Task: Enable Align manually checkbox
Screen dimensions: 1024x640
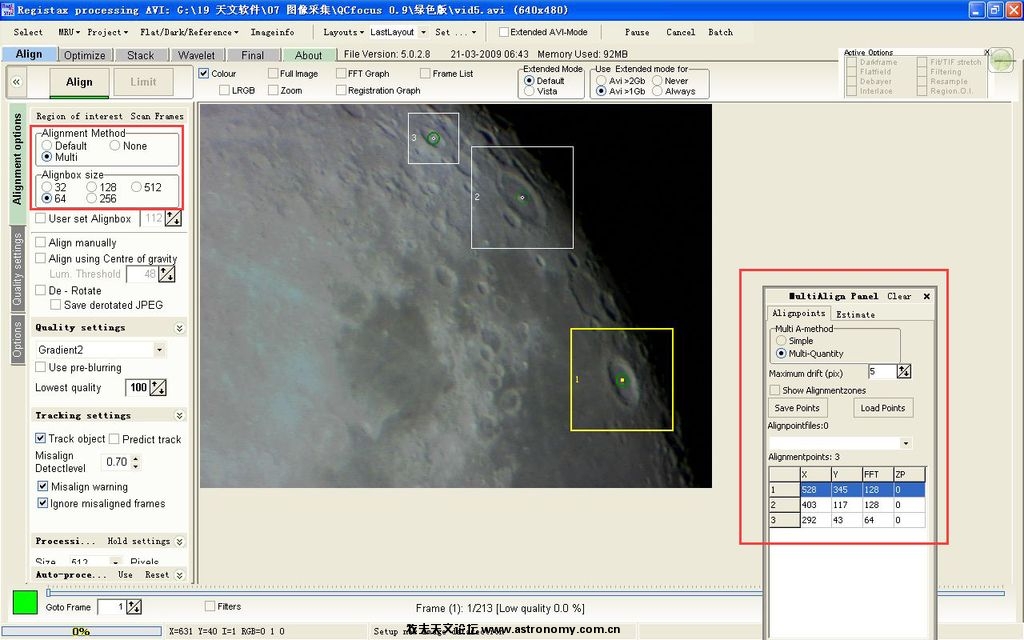Action: tap(40, 242)
